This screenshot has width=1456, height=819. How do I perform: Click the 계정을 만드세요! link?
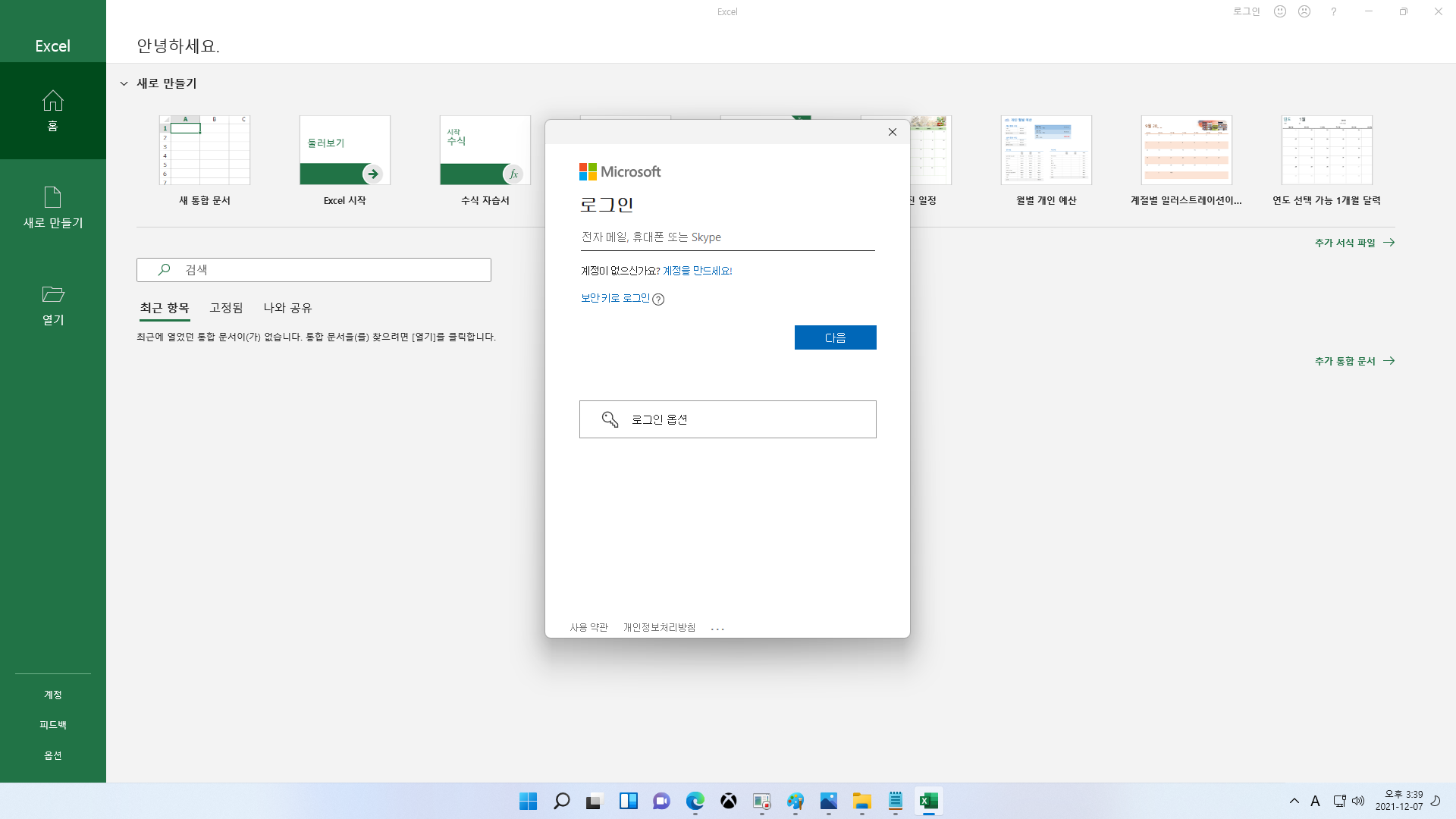coord(698,271)
